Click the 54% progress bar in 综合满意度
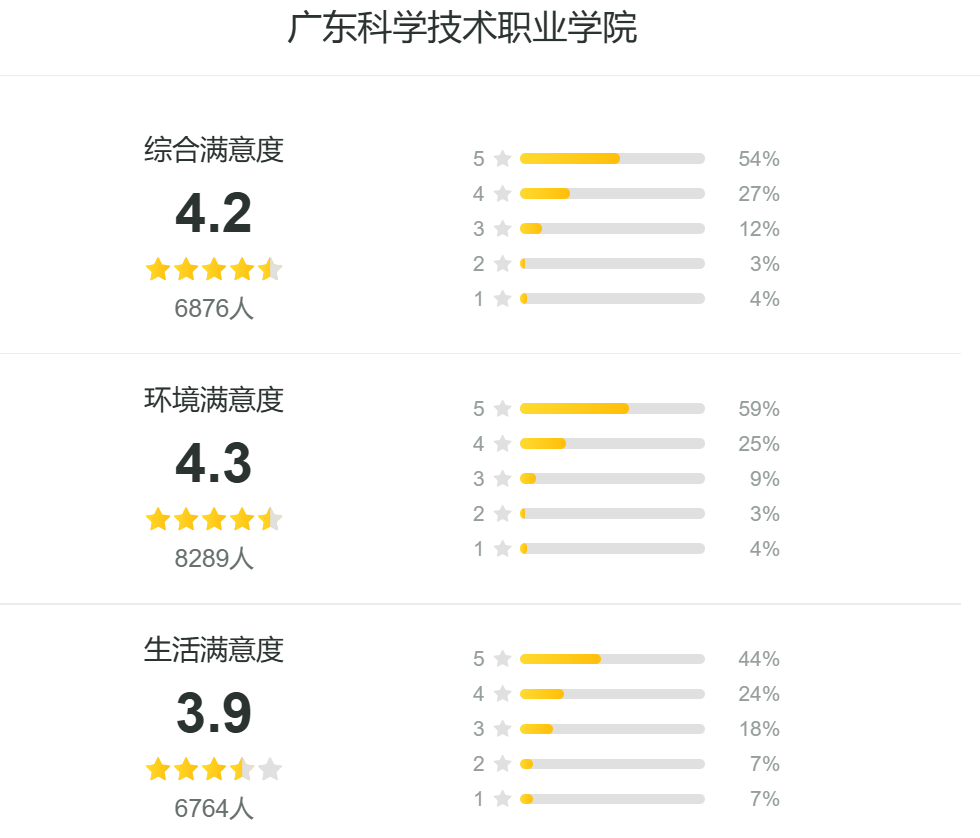 [612, 159]
